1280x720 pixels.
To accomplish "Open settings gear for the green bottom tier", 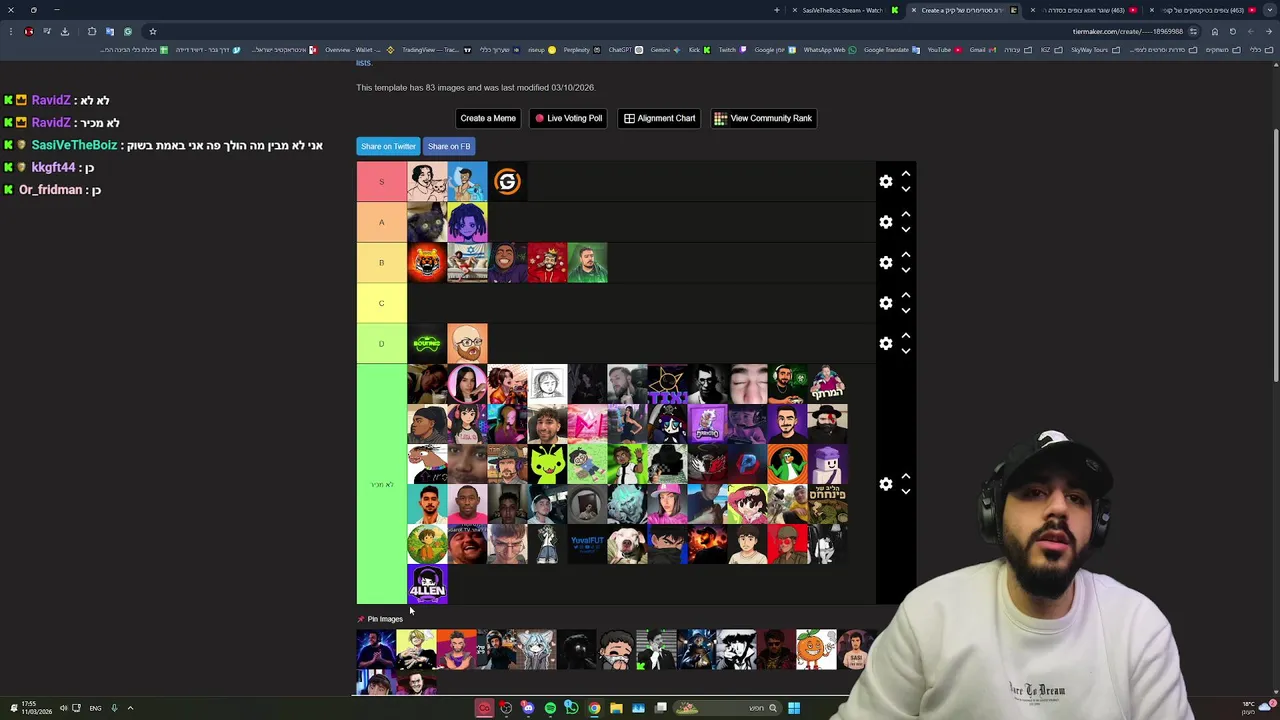I will point(885,484).
